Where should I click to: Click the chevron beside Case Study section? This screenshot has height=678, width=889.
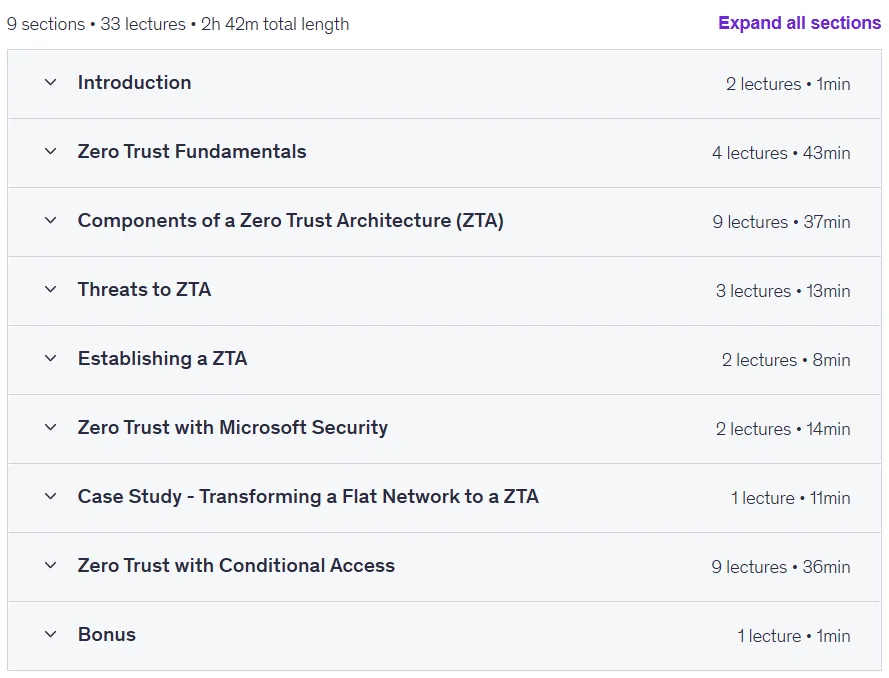(x=50, y=497)
